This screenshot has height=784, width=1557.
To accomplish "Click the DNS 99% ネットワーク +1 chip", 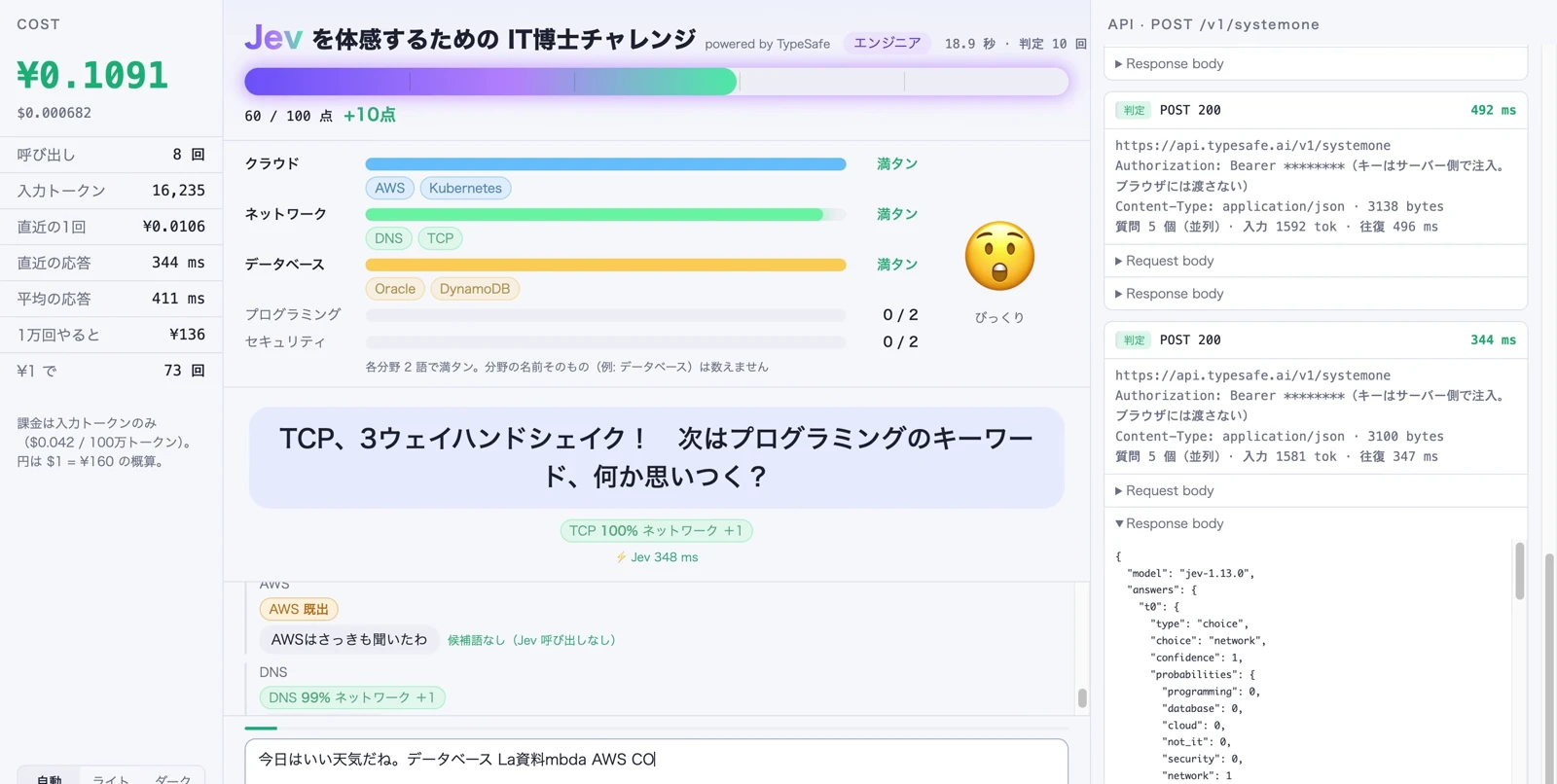I will [x=352, y=698].
